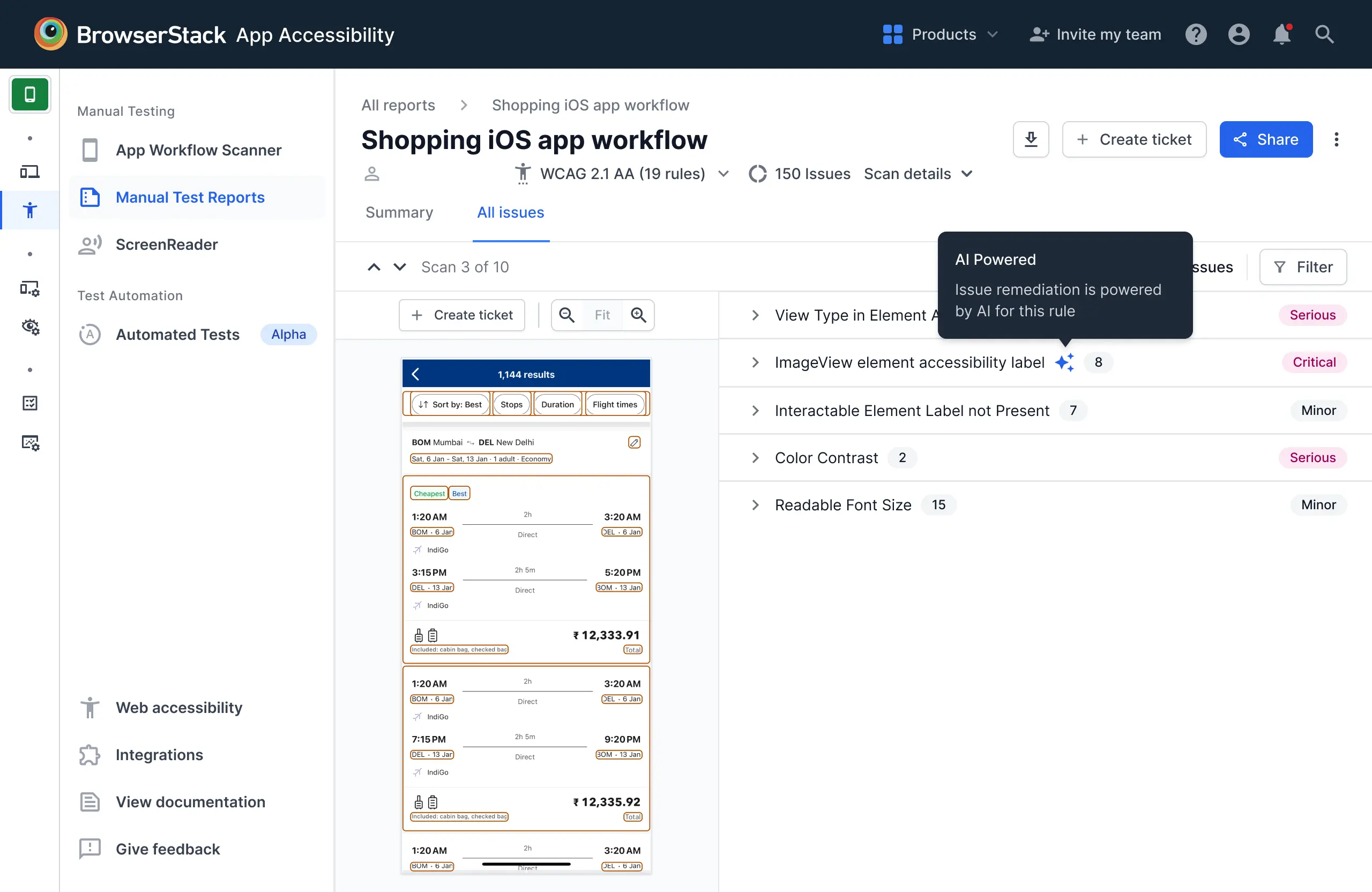The width and height of the screenshot is (1372, 892).
Task: Open the notifications bell
Action: click(x=1281, y=35)
